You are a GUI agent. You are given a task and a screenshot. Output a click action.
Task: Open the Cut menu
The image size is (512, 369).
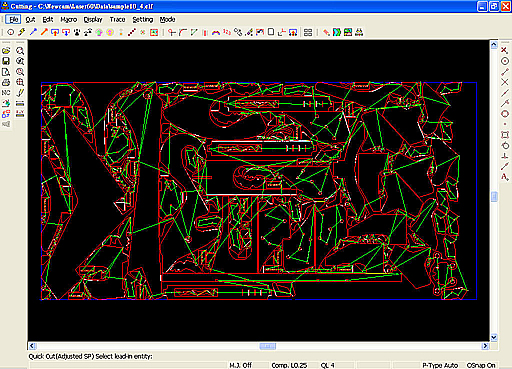click(x=30, y=20)
